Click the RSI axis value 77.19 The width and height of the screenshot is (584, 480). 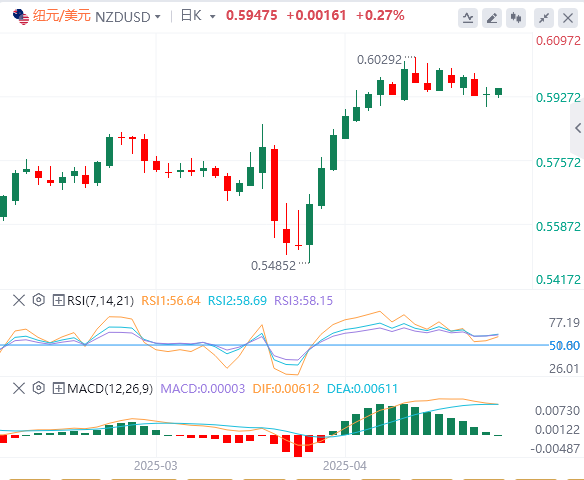[564, 323]
